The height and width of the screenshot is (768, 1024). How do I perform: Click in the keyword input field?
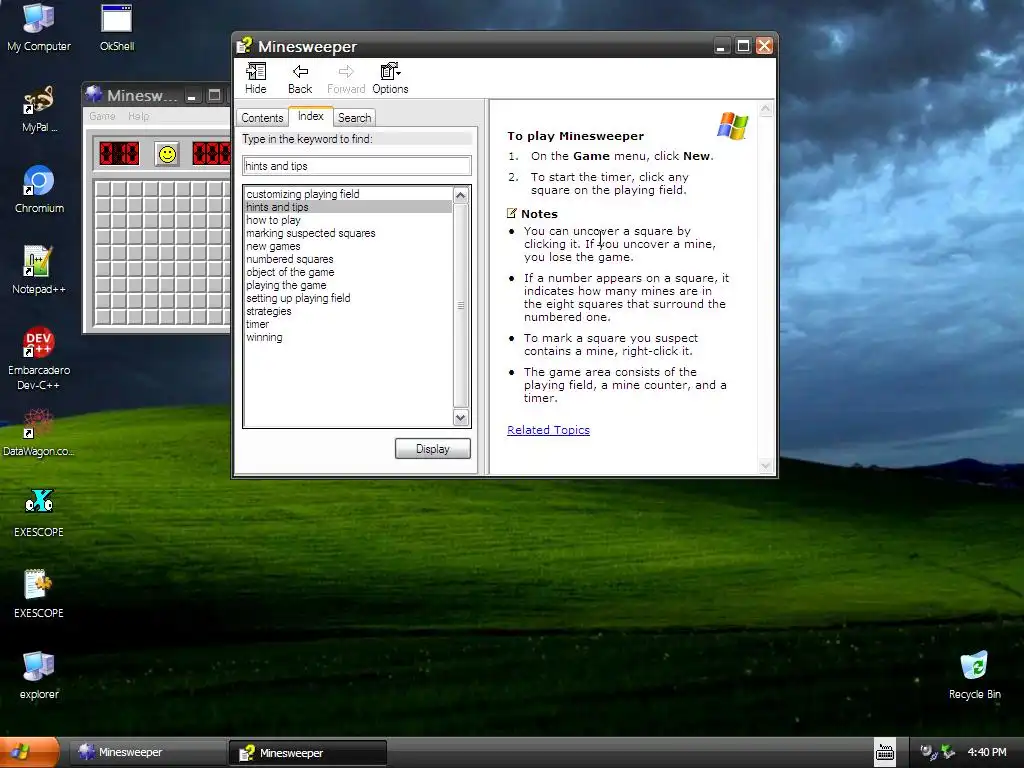(357, 166)
